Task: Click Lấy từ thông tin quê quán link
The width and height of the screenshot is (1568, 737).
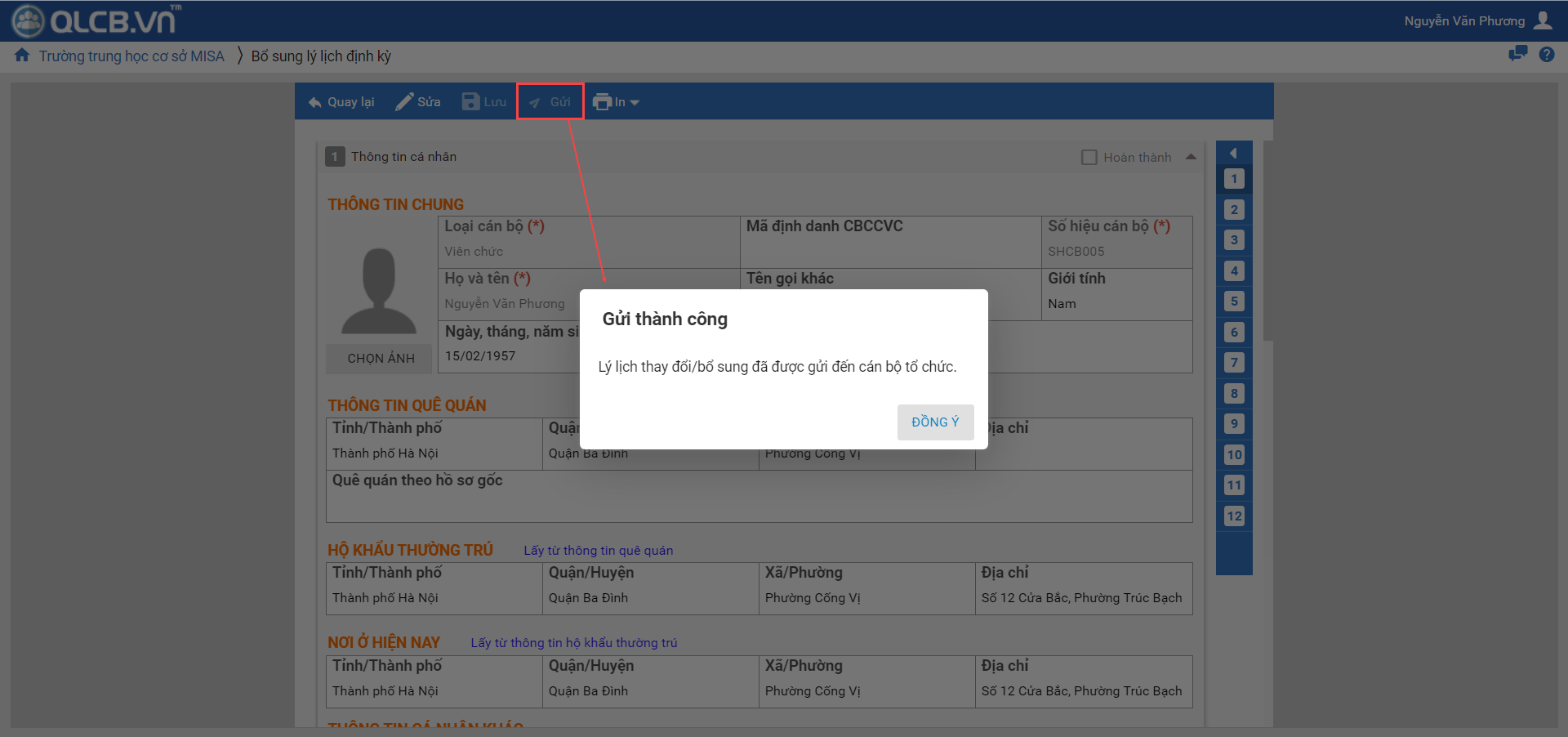Action: click(598, 551)
